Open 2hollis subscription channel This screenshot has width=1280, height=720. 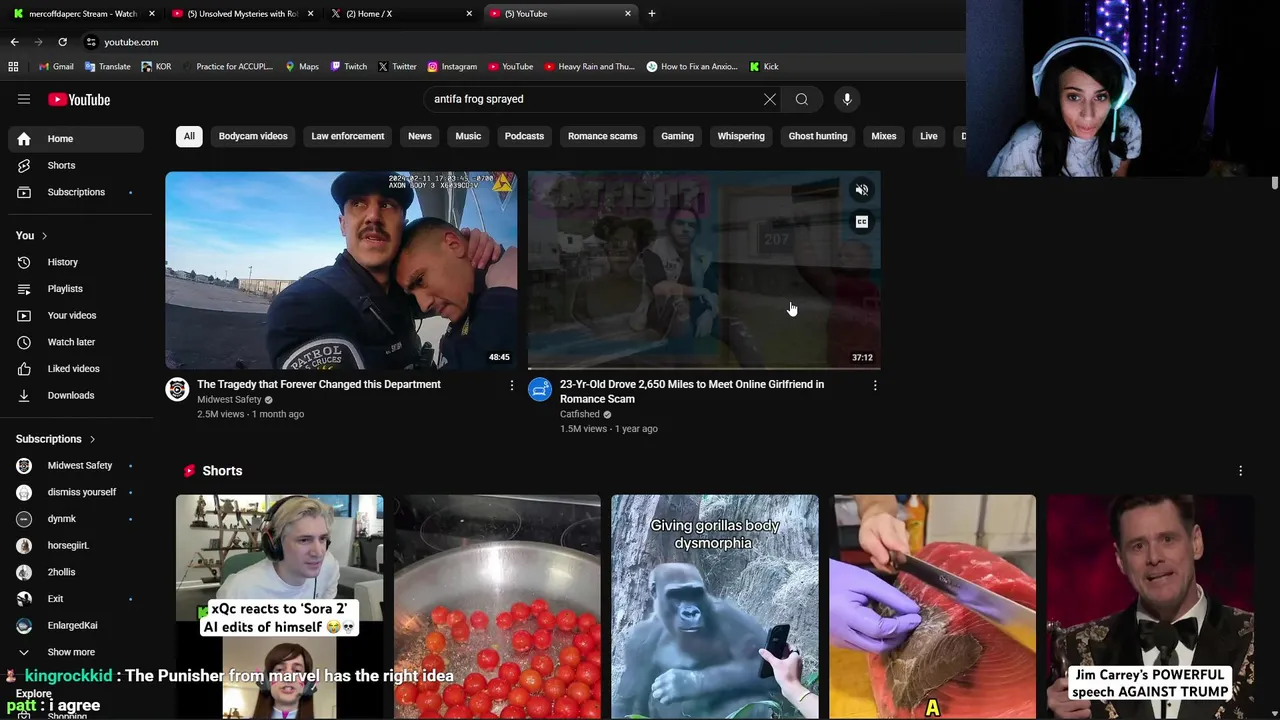click(76, 572)
